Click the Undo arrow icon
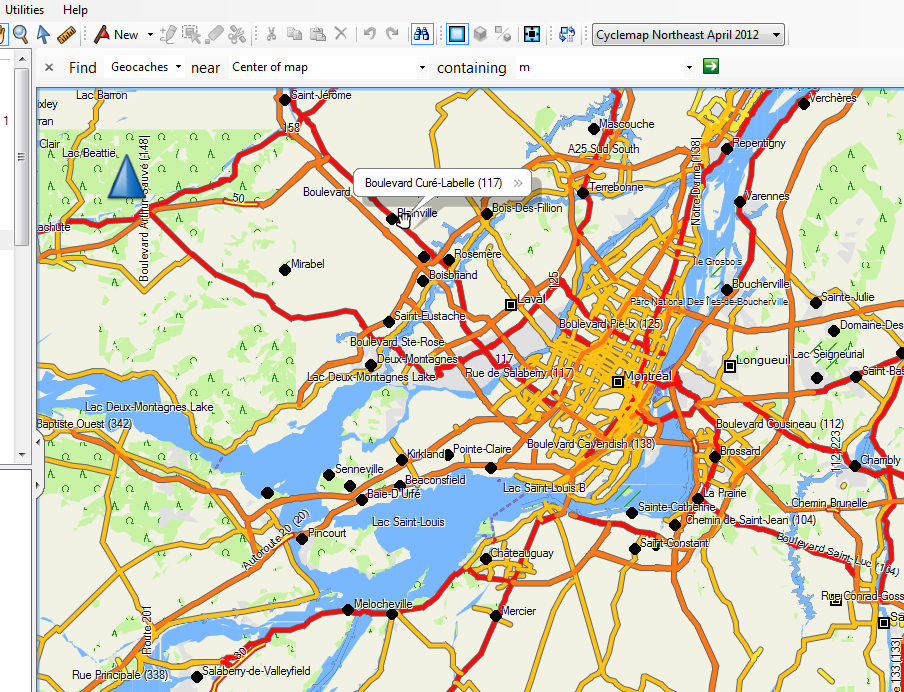This screenshot has height=692, width=904. pos(369,34)
